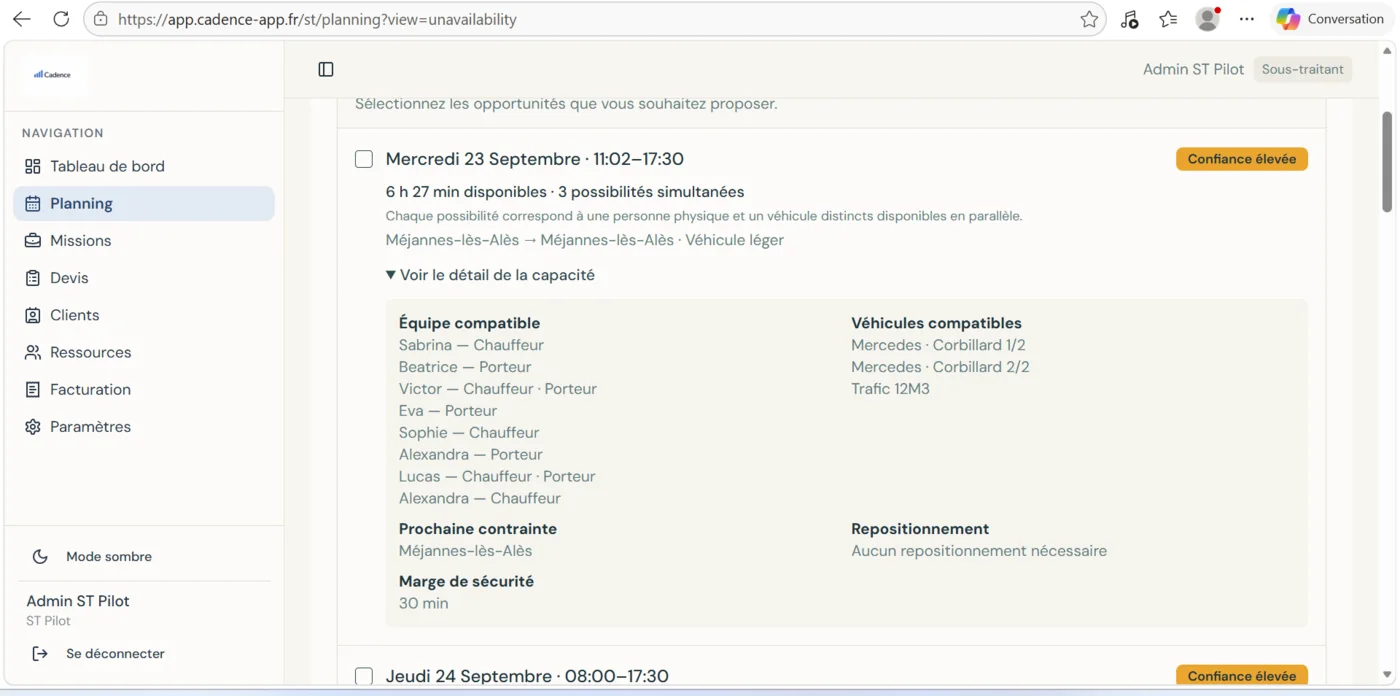Open browser three-dots settings menu

coord(1246,19)
